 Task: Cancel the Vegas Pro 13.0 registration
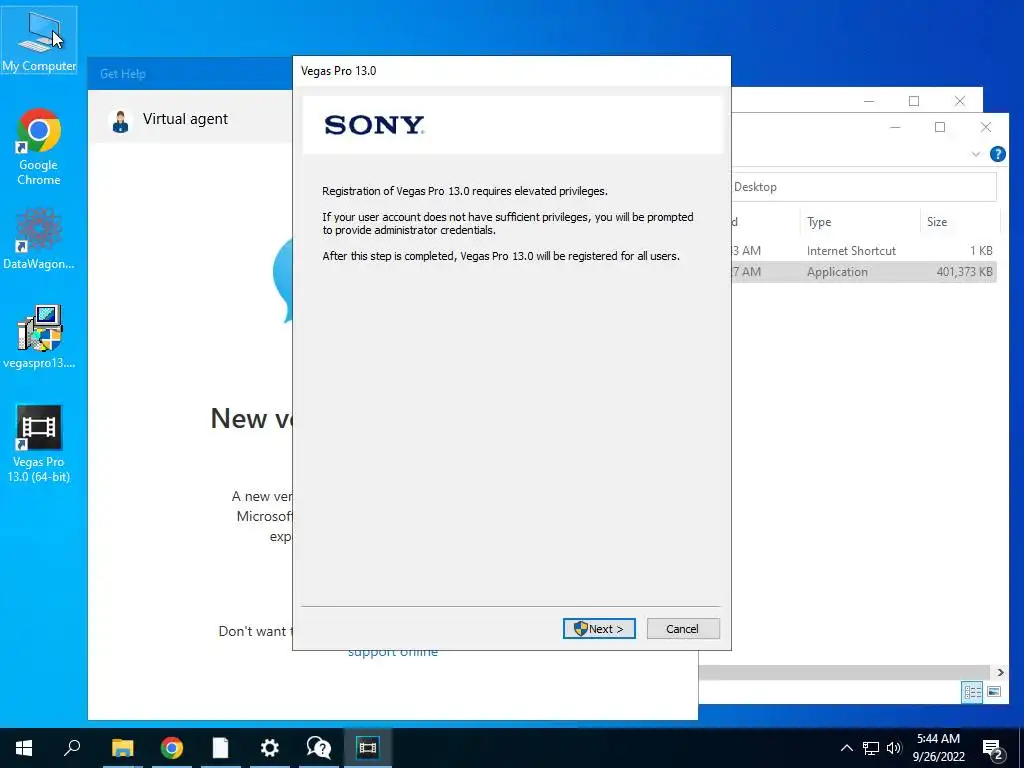(683, 628)
